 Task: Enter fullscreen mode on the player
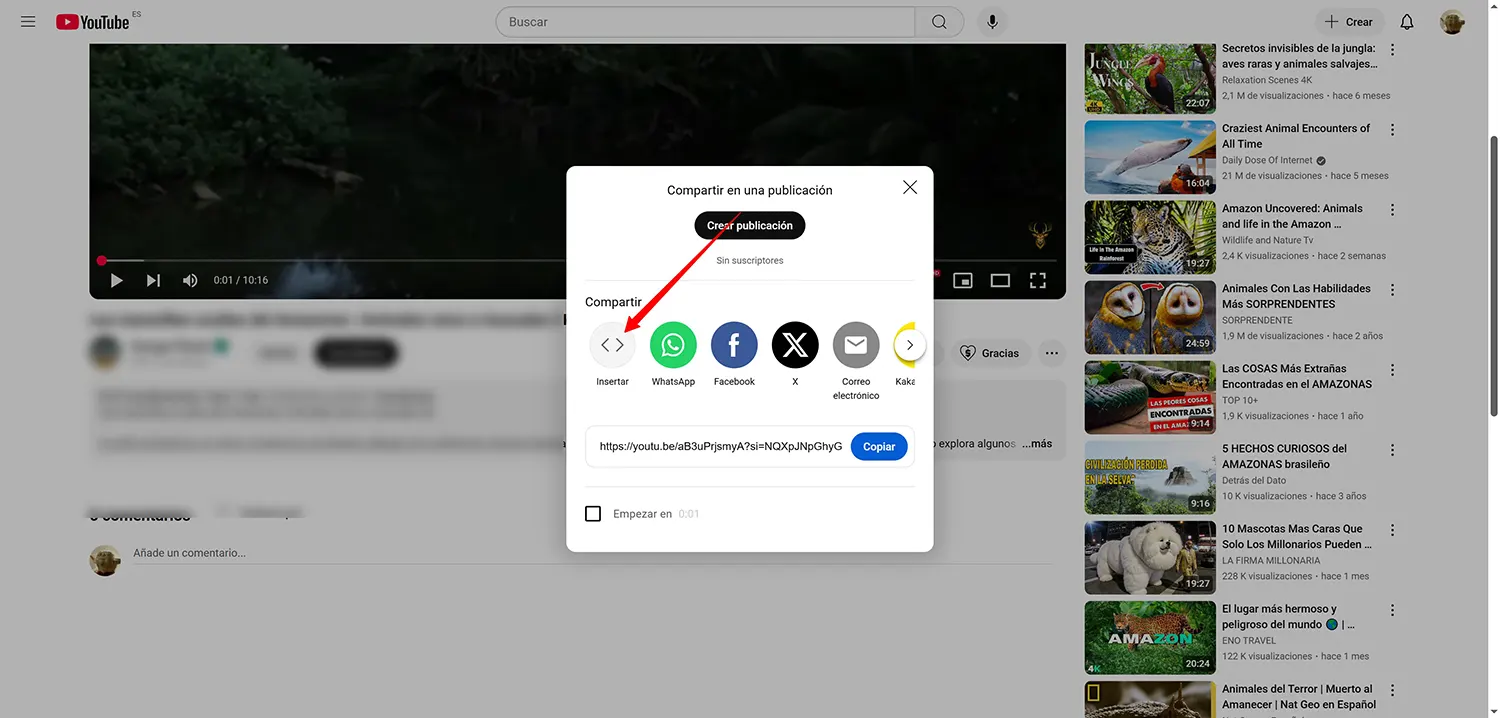tap(1037, 280)
